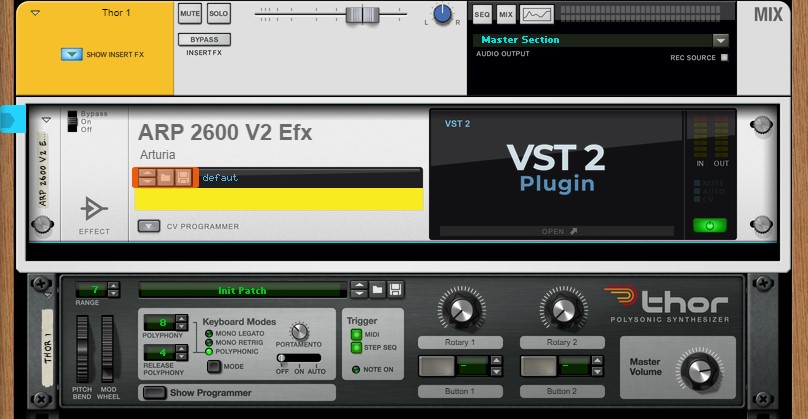Click the blue insert-point arrow tab

[12, 119]
